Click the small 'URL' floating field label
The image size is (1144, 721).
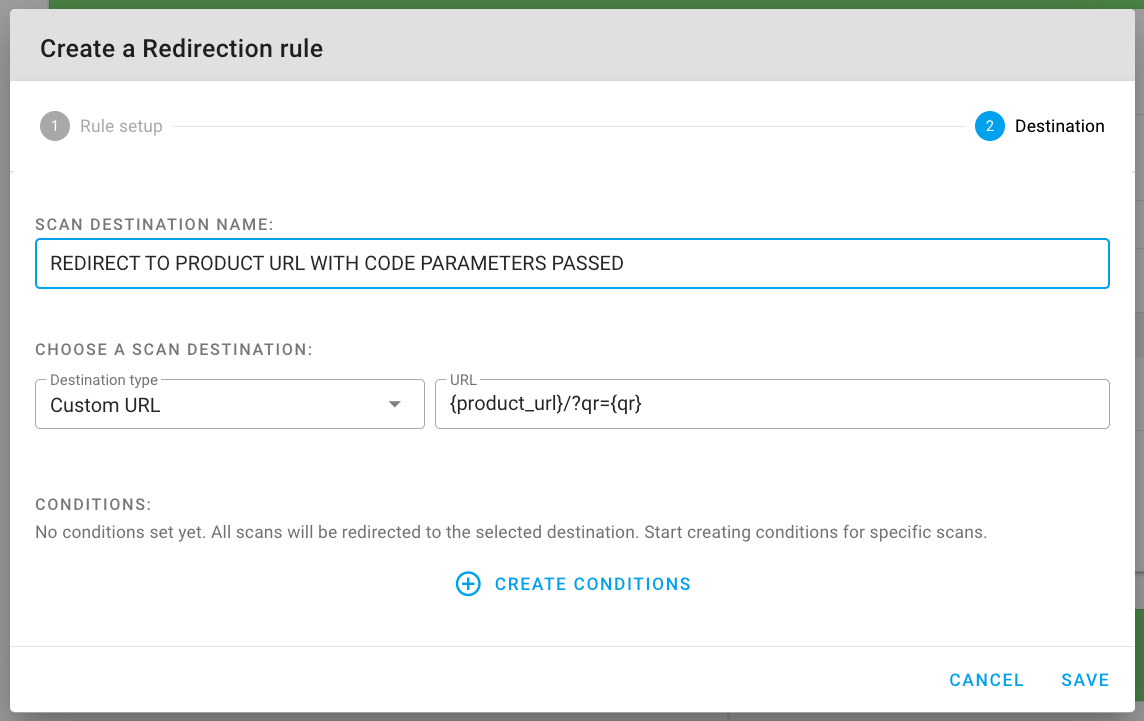pos(463,381)
